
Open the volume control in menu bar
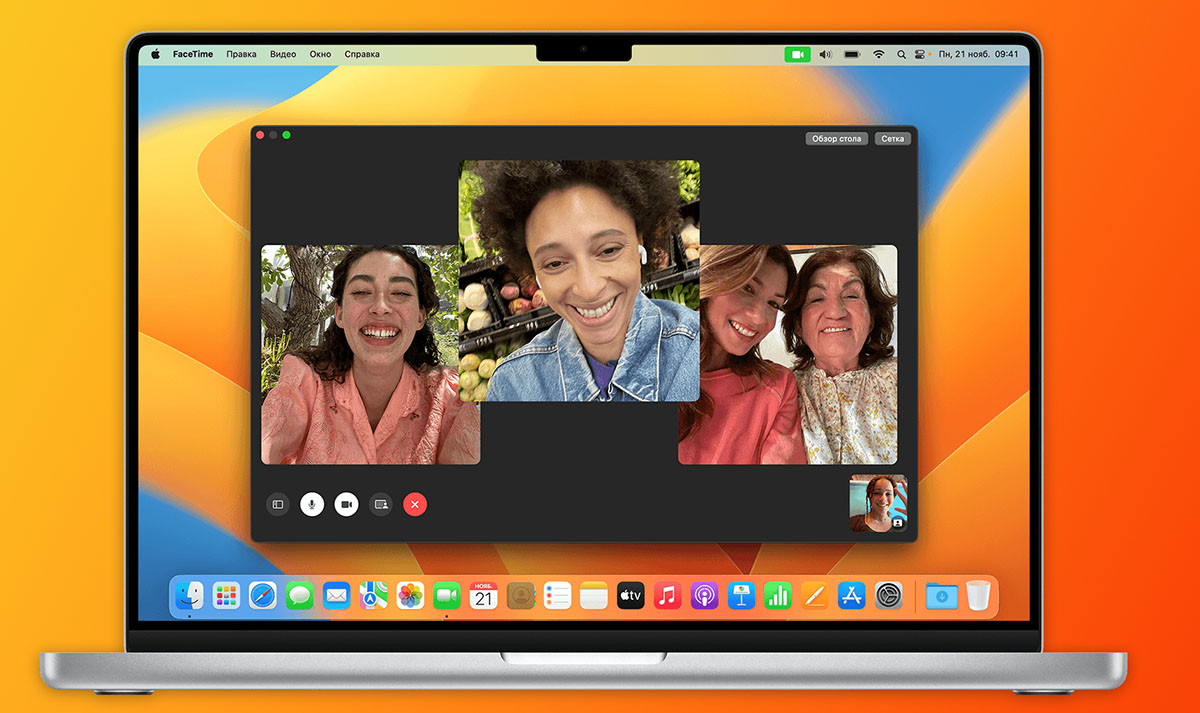point(826,54)
